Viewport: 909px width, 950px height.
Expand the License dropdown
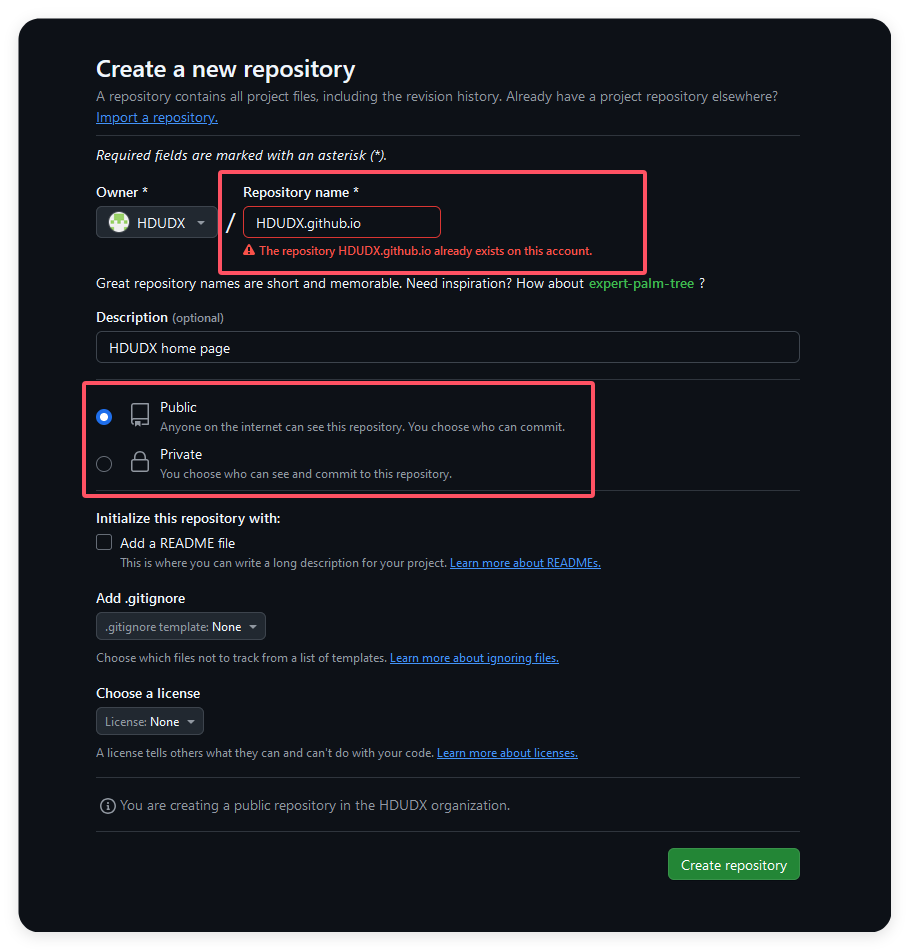tap(150, 722)
